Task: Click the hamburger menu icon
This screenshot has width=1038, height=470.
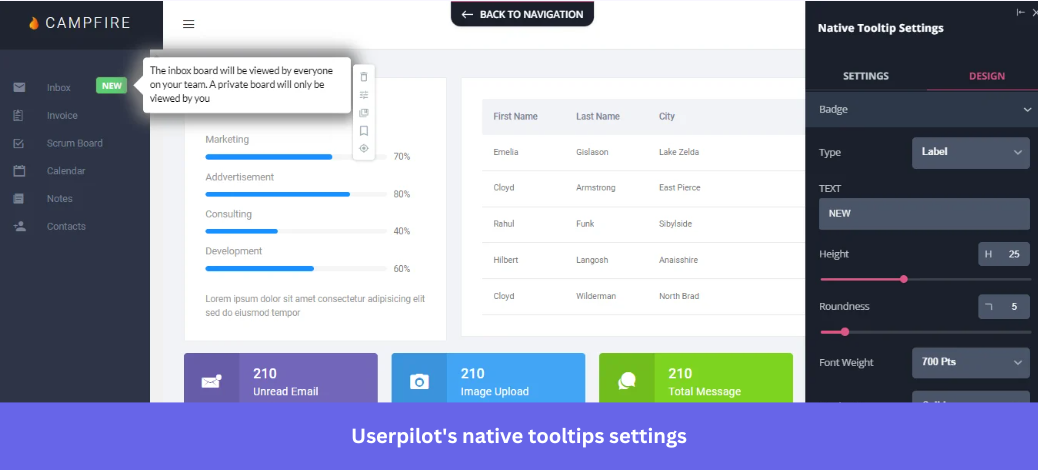Action: click(x=189, y=24)
